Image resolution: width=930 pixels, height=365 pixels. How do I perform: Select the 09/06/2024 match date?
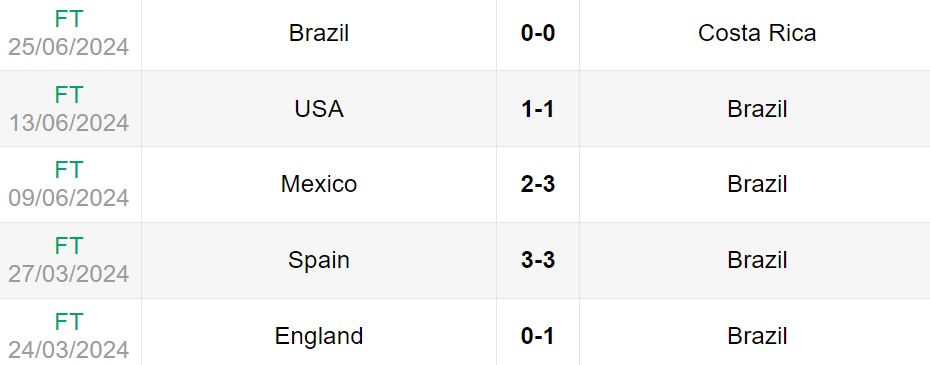point(68,198)
